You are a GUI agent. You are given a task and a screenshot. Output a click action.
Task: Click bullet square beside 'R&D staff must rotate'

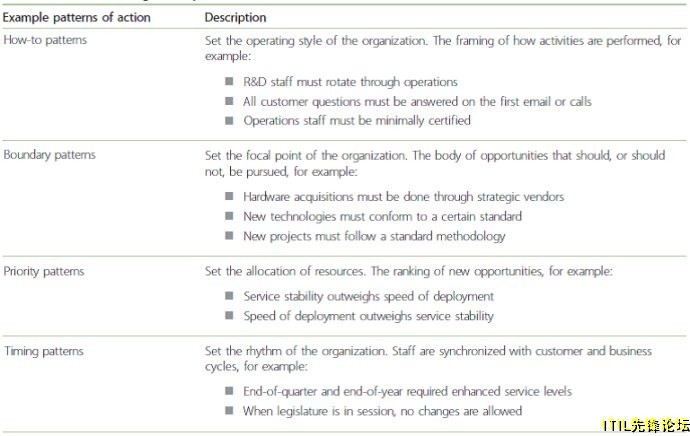[229, 81]
